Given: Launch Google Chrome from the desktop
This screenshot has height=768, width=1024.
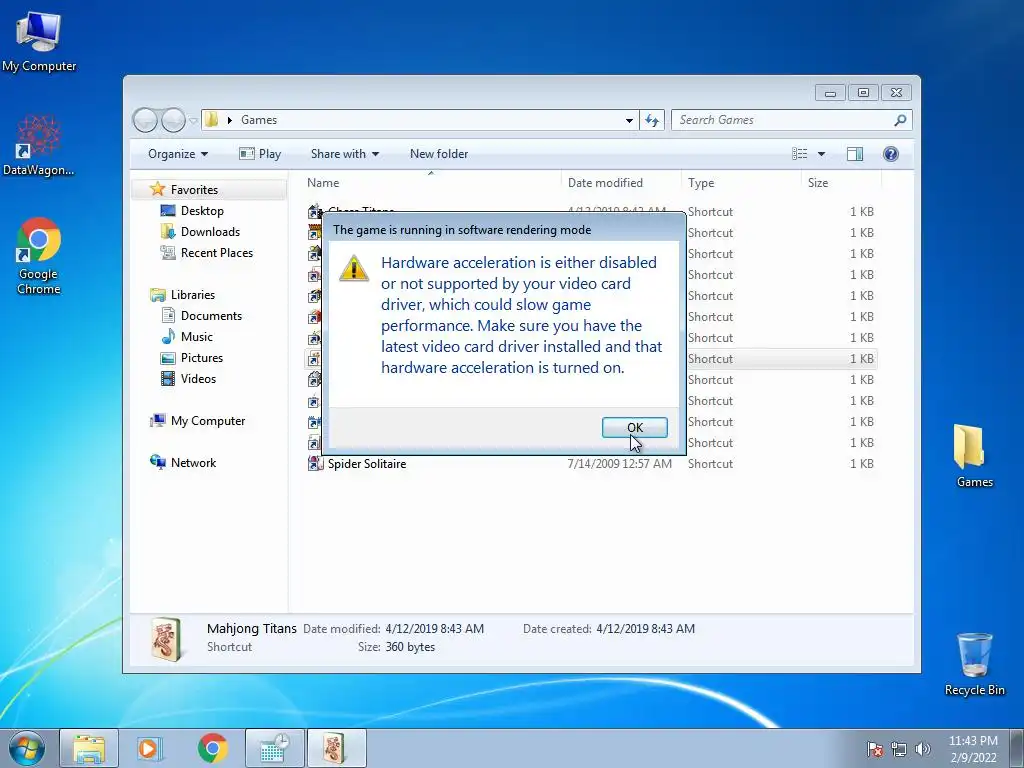Looking at the screenshot, I should point(39,256).
